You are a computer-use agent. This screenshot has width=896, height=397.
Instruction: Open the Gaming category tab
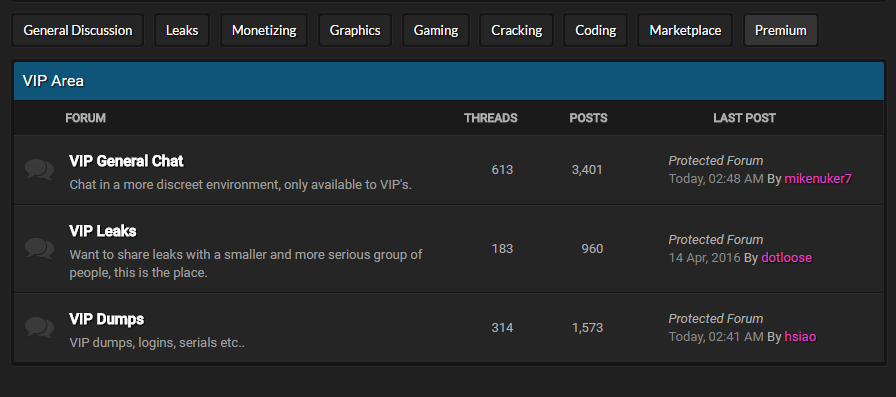pos(436,30)
